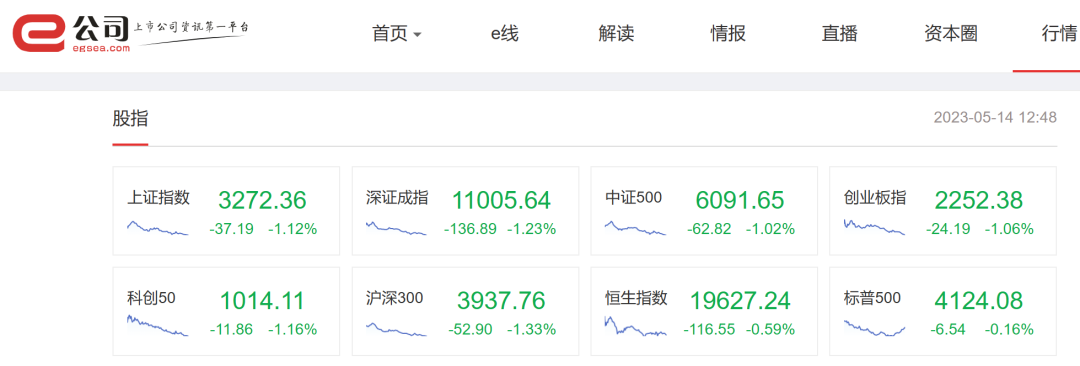
Task: Click the -11.86 change figure
Action: [231, 329]
